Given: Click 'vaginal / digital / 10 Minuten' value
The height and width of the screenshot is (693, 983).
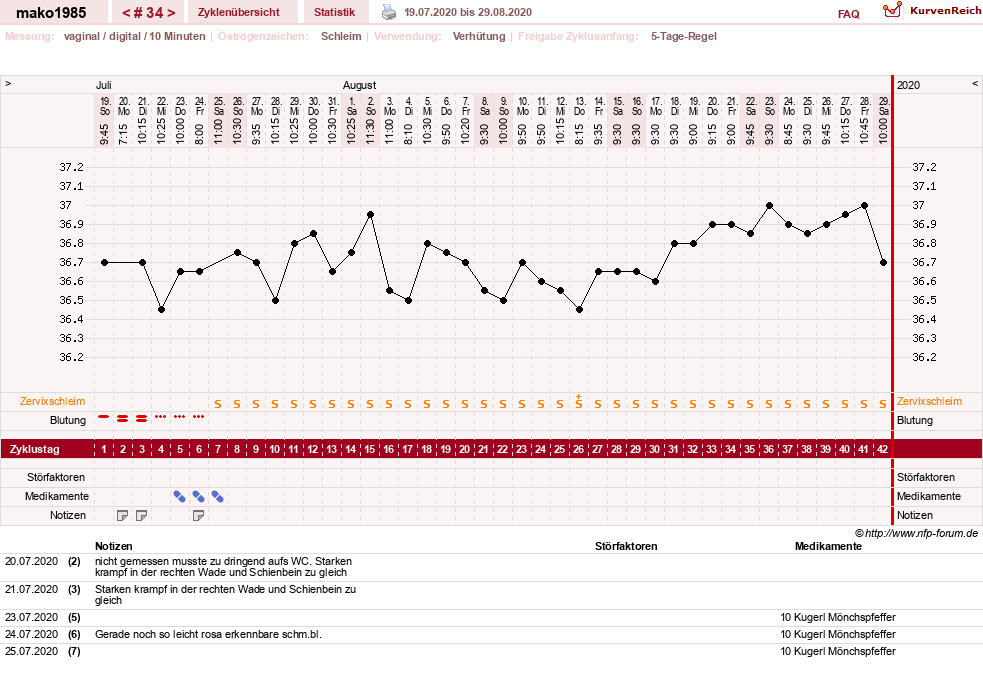Looking at the screenshot, I should pos(135,36).
